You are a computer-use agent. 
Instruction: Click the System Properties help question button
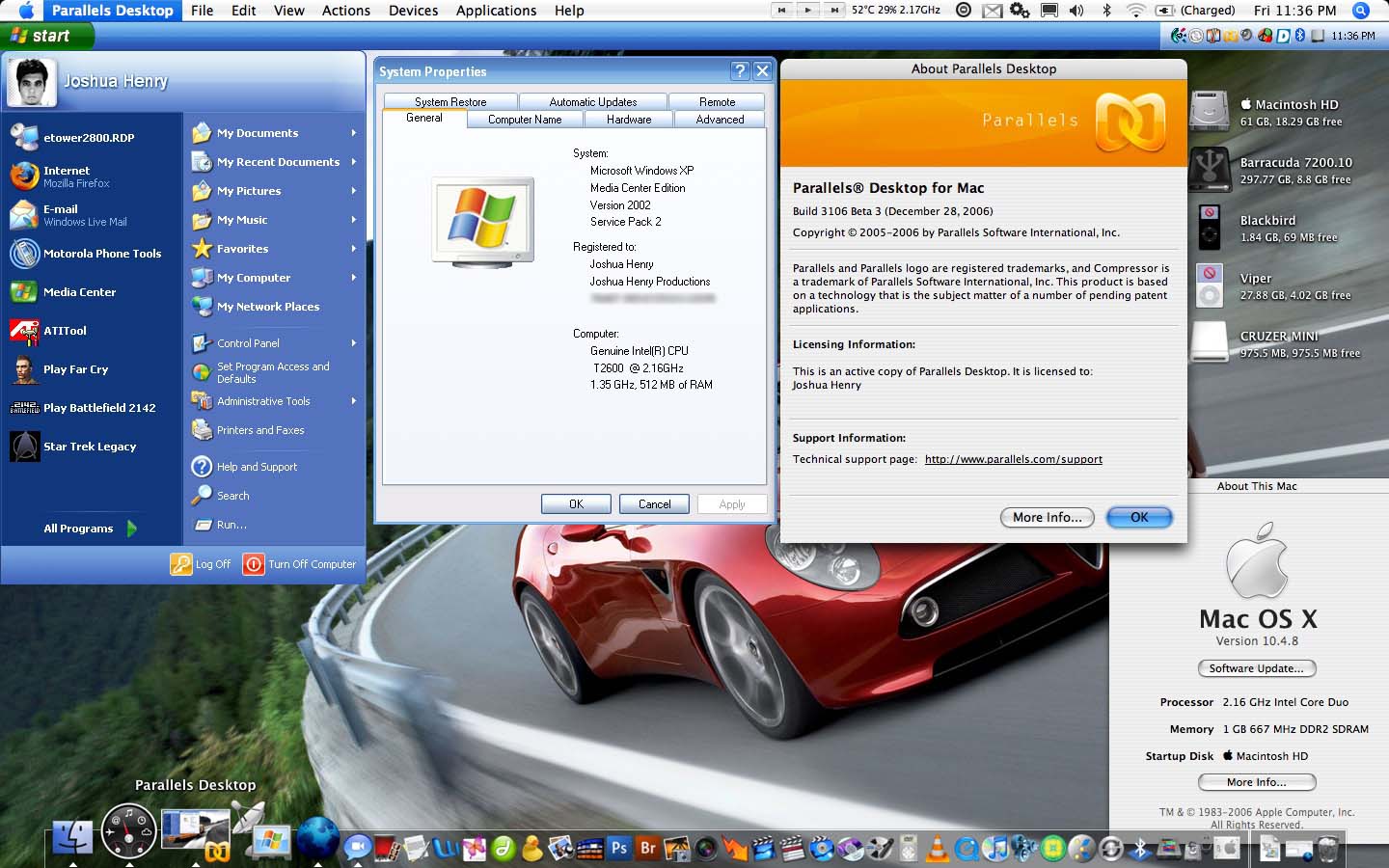coord(740,71)
